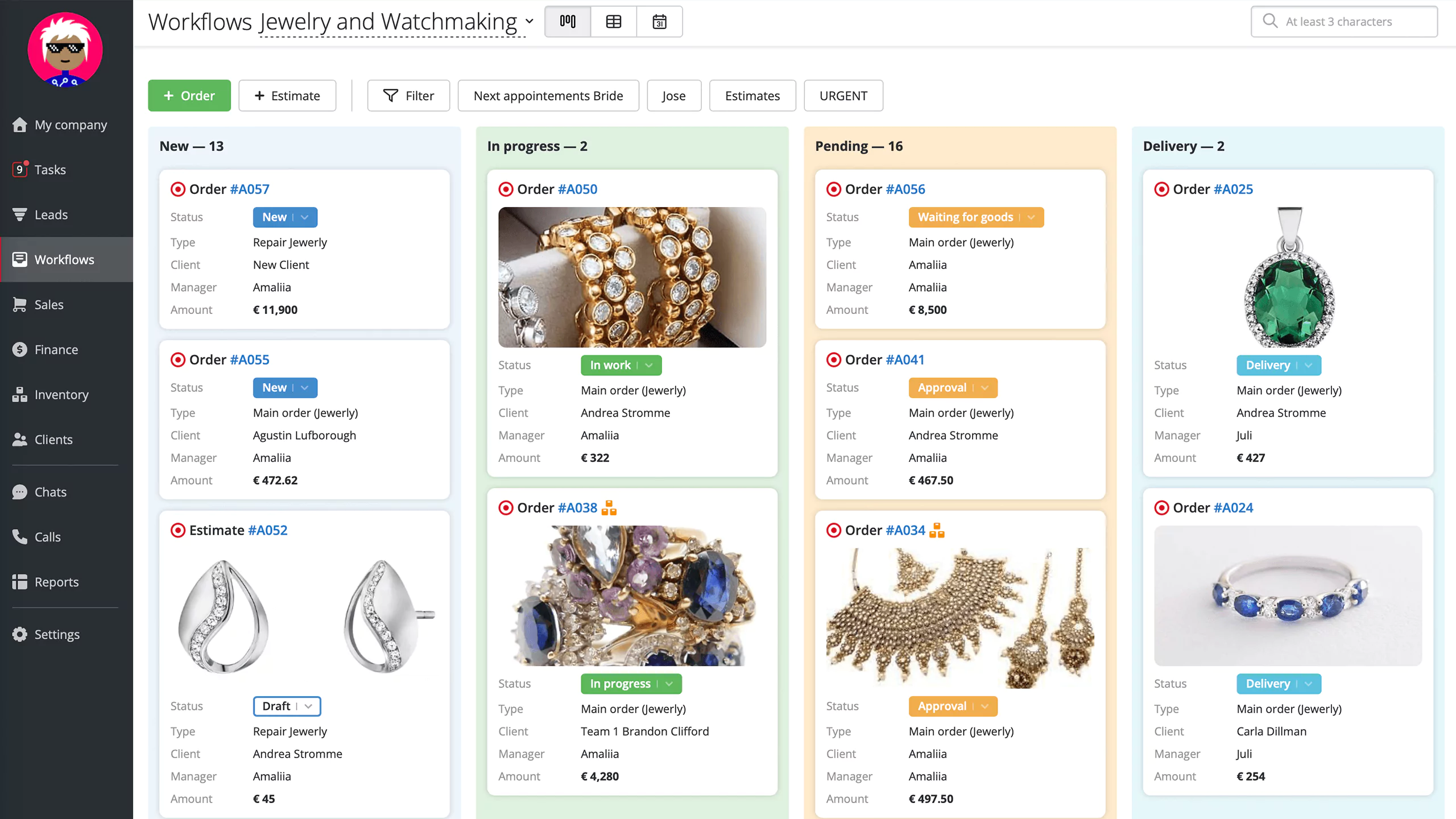Viewport: 1456px width, 819px height.
Task: Click the Kanban board view icon
Action: (x=568, y=21)
